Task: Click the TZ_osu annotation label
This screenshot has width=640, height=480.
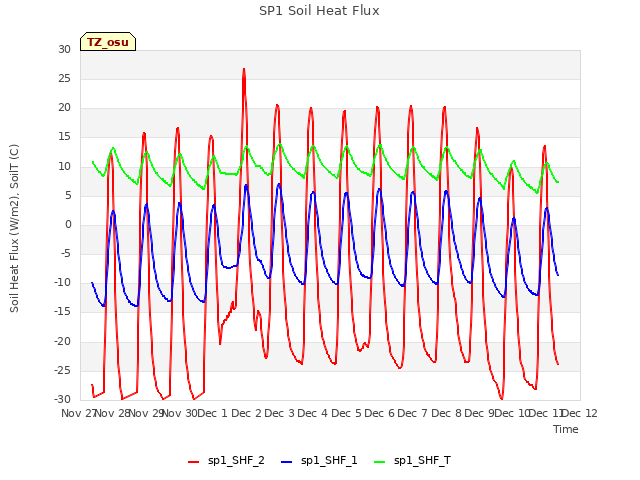Action: [108, 42]
